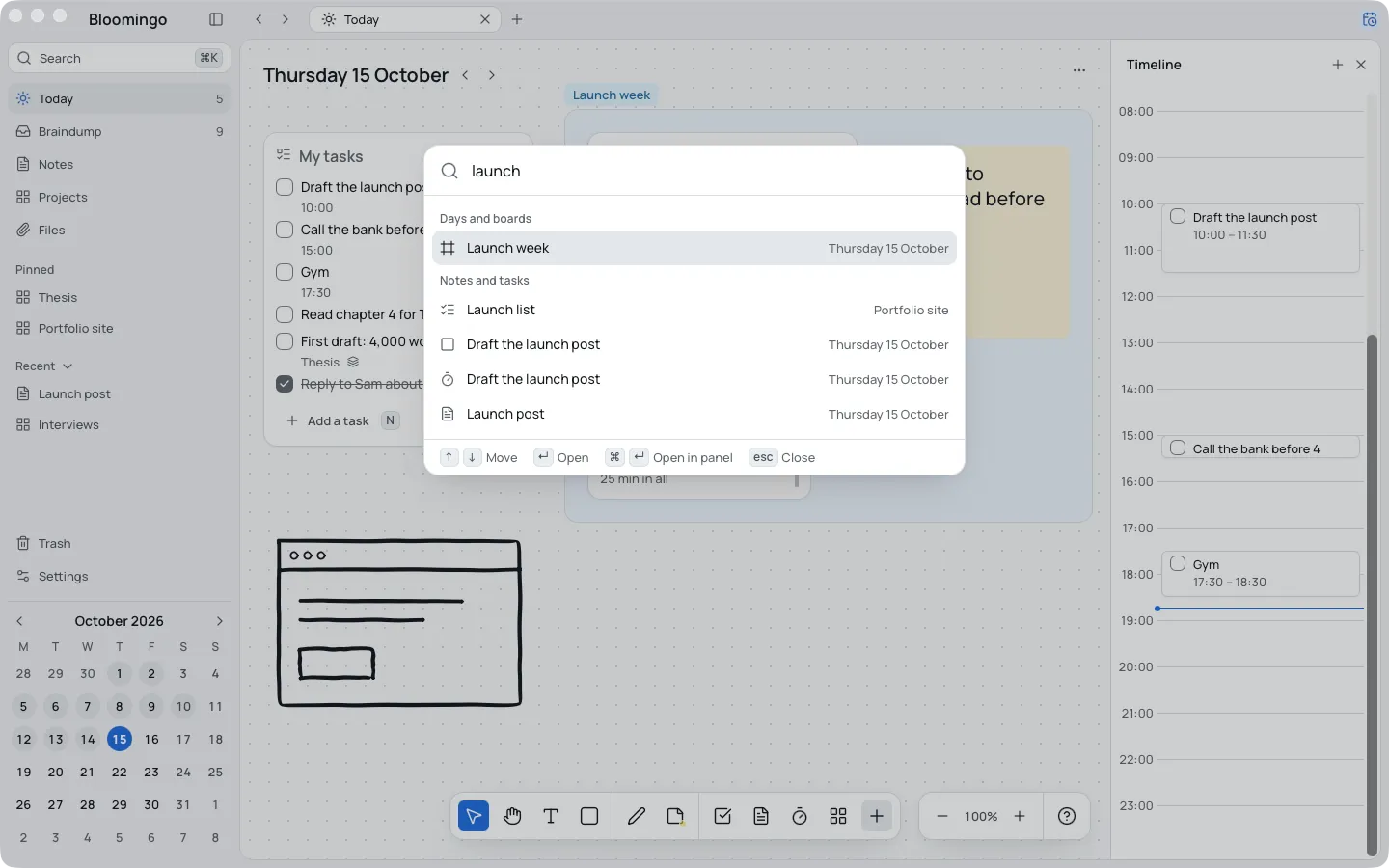Select the pencil drawing tool
This screenshot has width=1389, height=868.
click(637, 816)
